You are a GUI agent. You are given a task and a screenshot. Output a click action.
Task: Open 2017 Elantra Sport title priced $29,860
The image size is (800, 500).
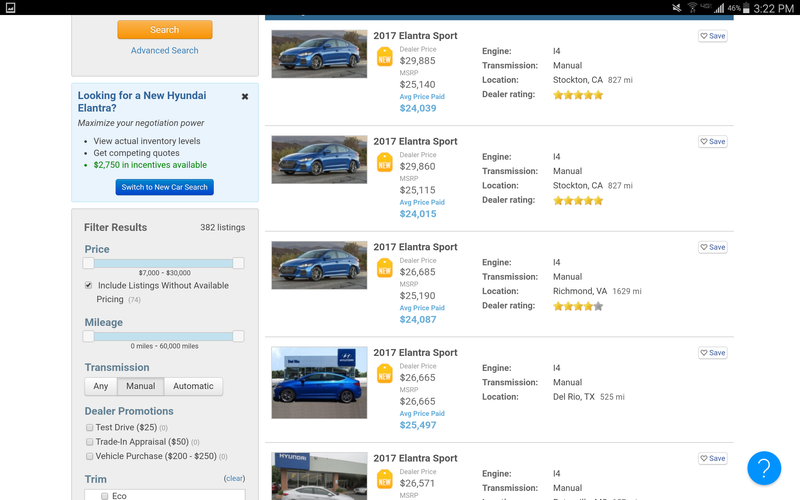[x=415, y=141]
